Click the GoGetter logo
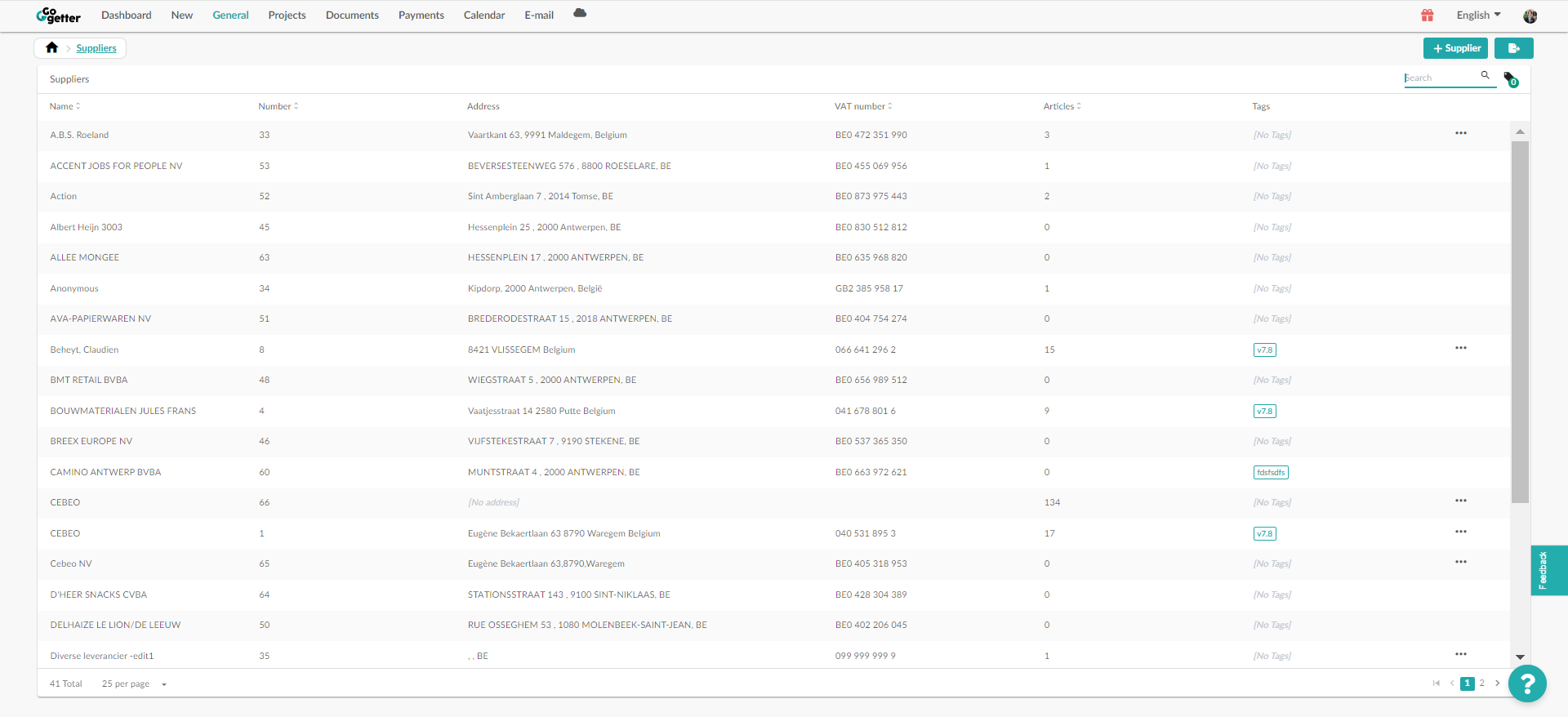 coord(58,16)
